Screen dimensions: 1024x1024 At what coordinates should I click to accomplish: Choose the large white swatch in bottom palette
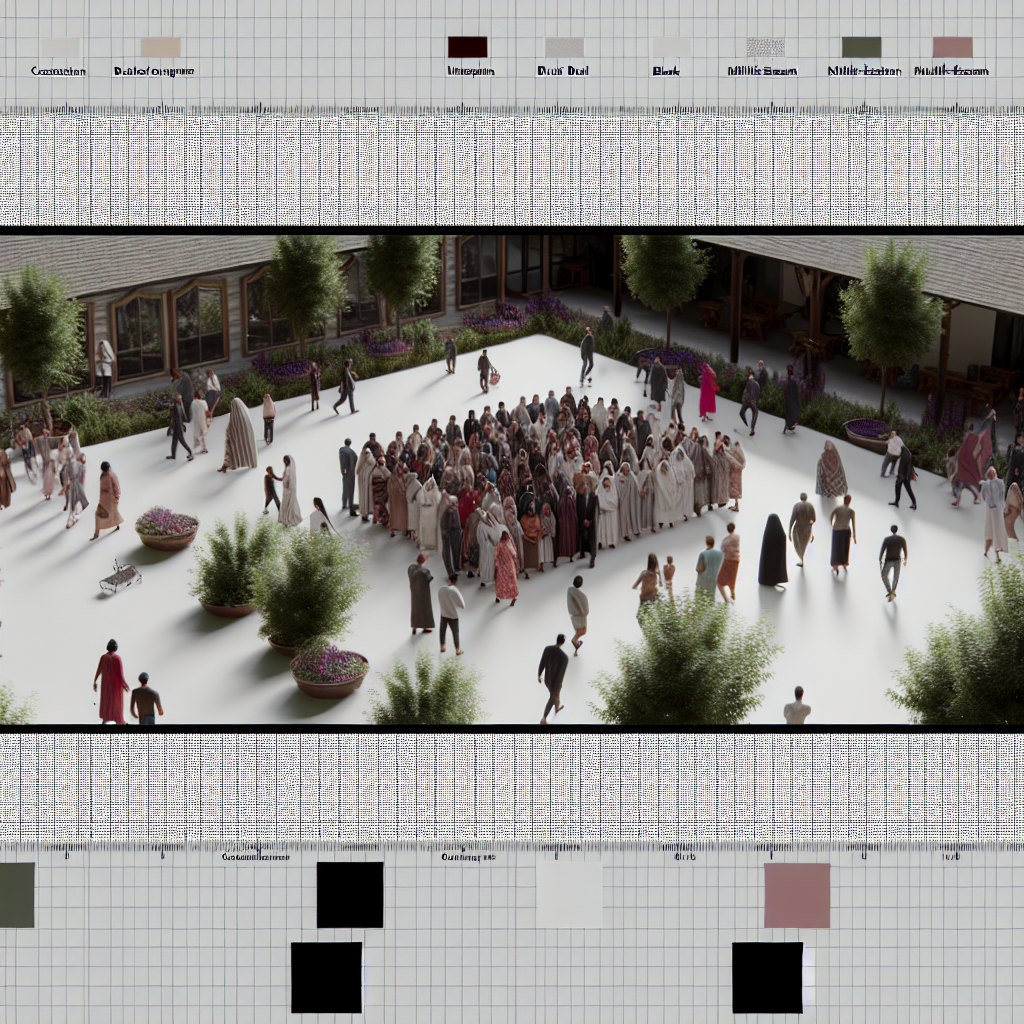click(x=569, y=895)
